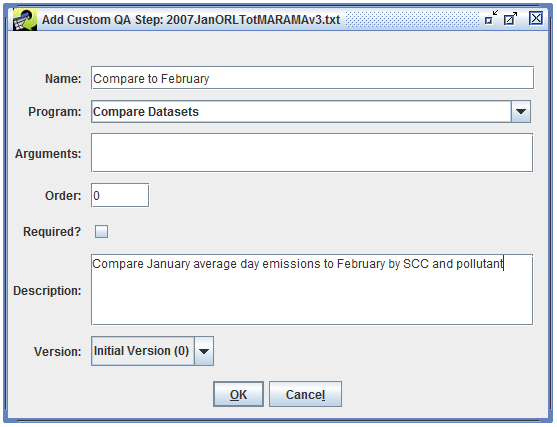Click the 'Name:' label
The image size is (557, 427).
(63, 79)
